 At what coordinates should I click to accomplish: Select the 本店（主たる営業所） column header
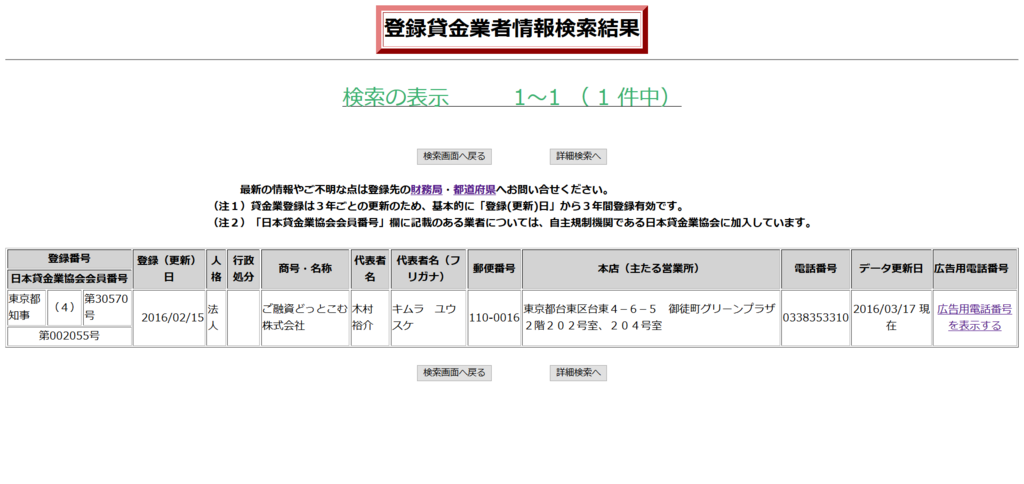point(651,269)
